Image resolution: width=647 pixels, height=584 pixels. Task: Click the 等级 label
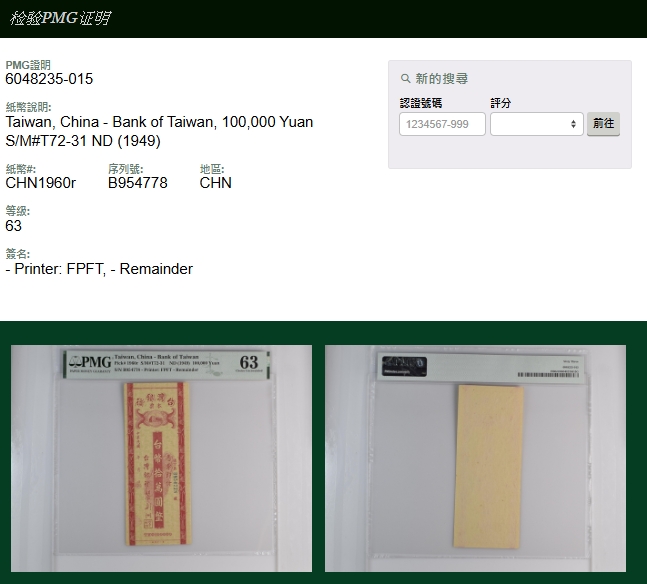click(x=18, y=211)
